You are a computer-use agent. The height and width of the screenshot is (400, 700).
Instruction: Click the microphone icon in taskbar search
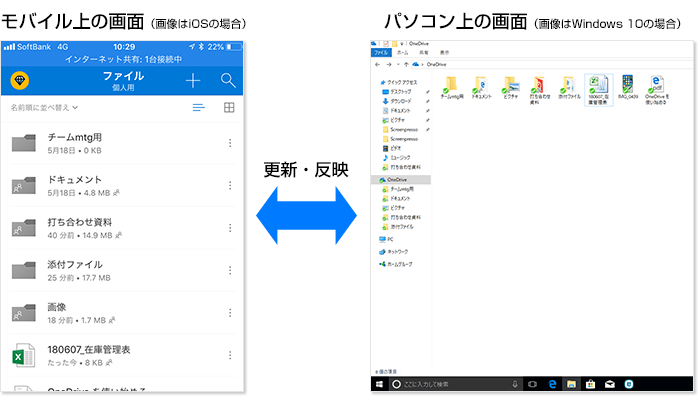coord(515,384)
